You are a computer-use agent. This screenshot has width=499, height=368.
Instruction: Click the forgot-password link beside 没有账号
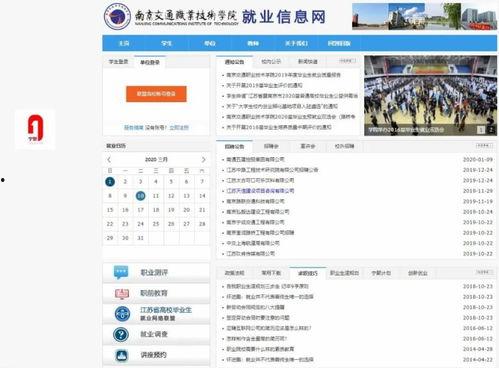pos(134,128)
